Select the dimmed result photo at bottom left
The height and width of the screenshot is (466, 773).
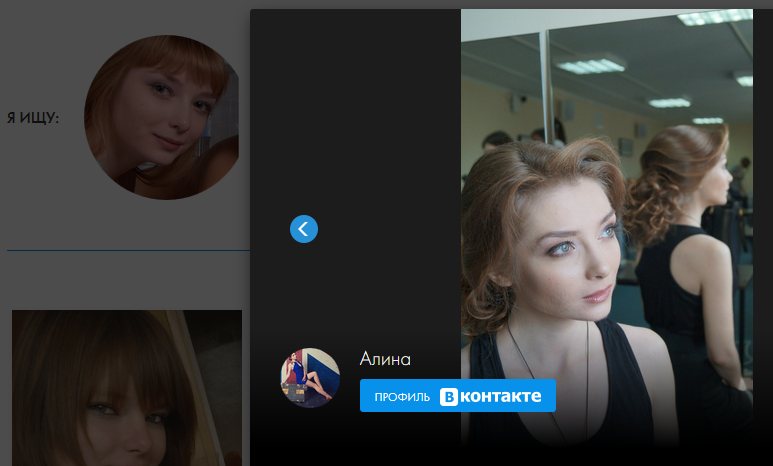127,388
